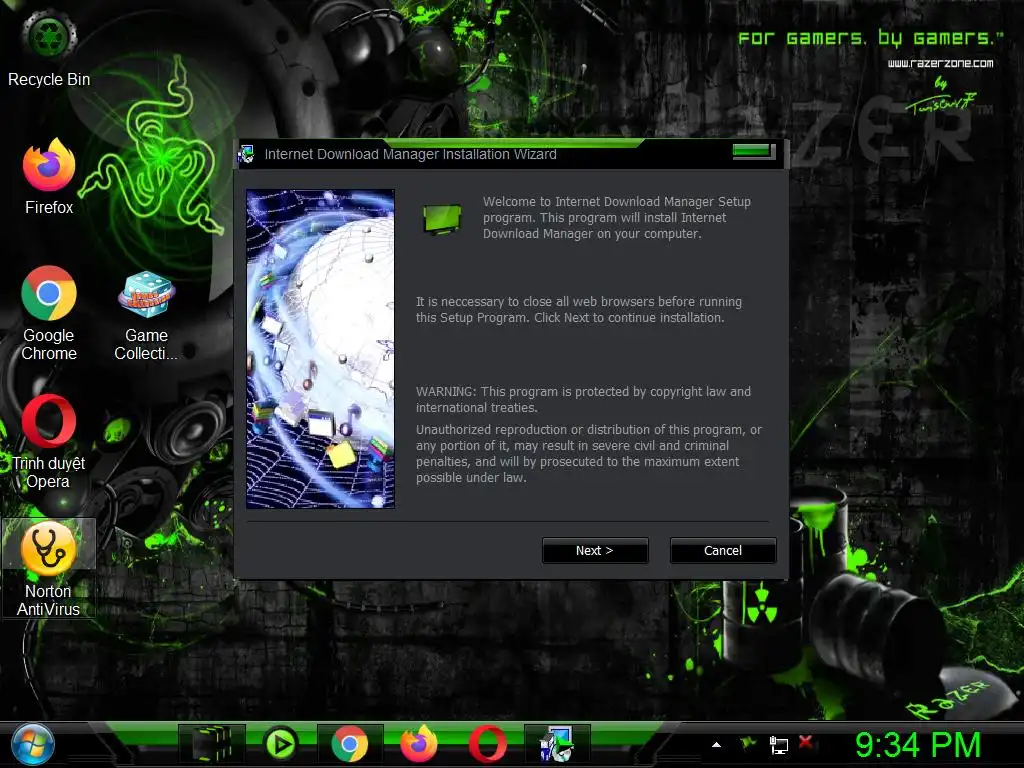Open the network status tray icon
The image size is (1024, 768).
(x=778, y=744)
